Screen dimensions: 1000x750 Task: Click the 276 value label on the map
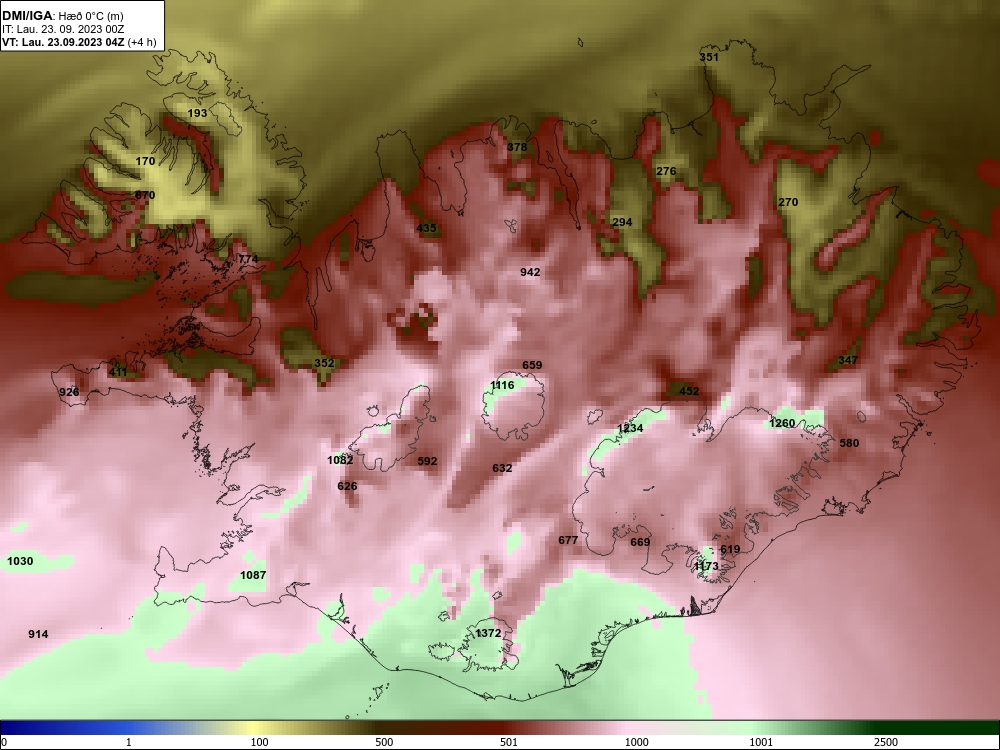point(666,171)
